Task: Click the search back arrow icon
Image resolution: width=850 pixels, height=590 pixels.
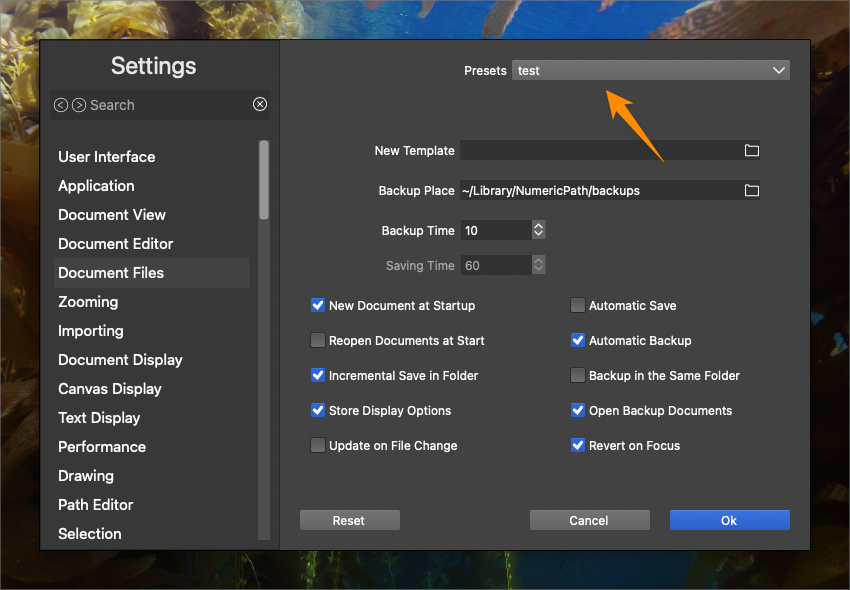Action: click(61, 105)
